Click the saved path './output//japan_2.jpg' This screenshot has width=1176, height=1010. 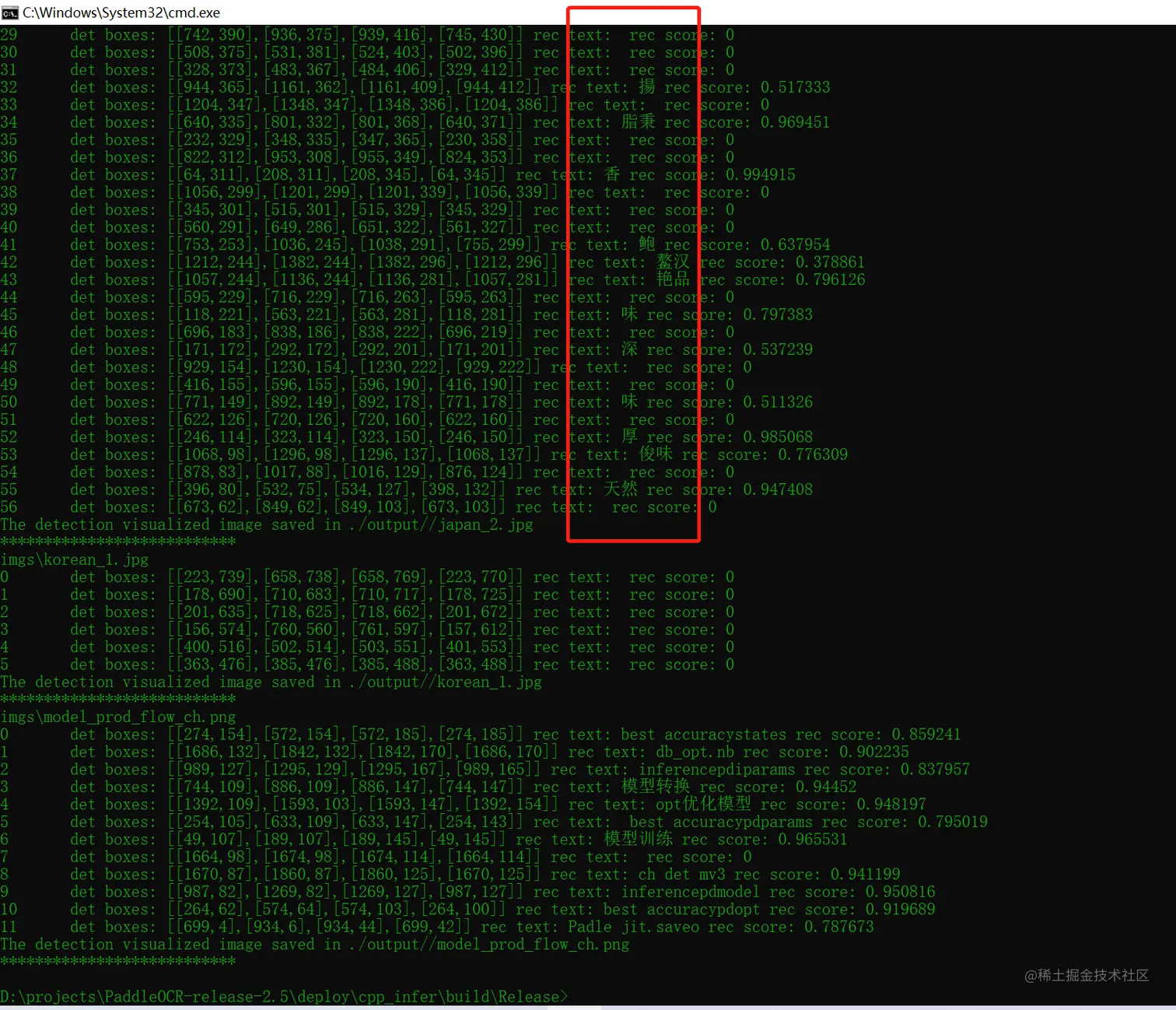tap(441, 524)
